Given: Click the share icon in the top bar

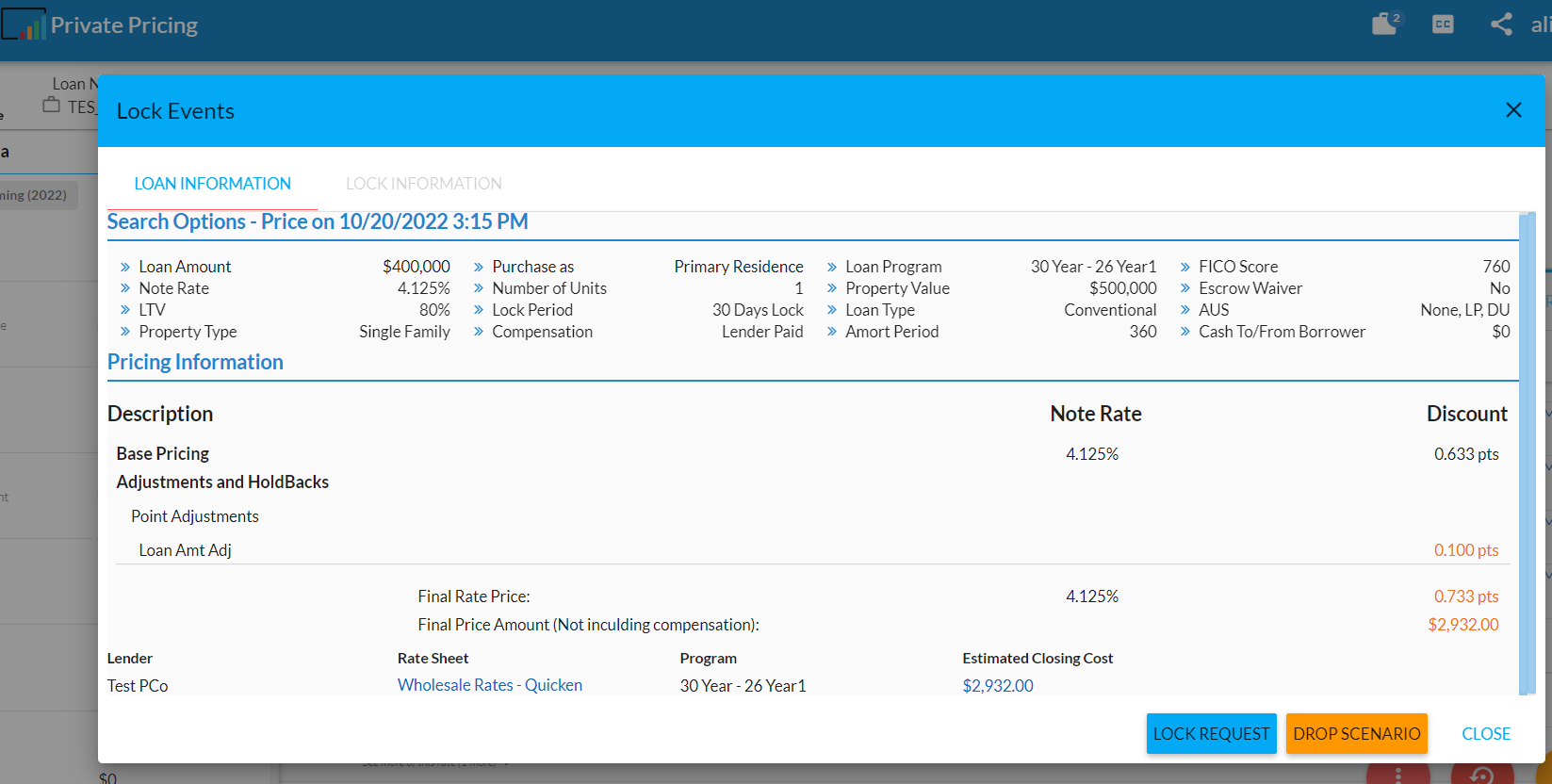Looking at the screenshot, I should coord(1501,25).
